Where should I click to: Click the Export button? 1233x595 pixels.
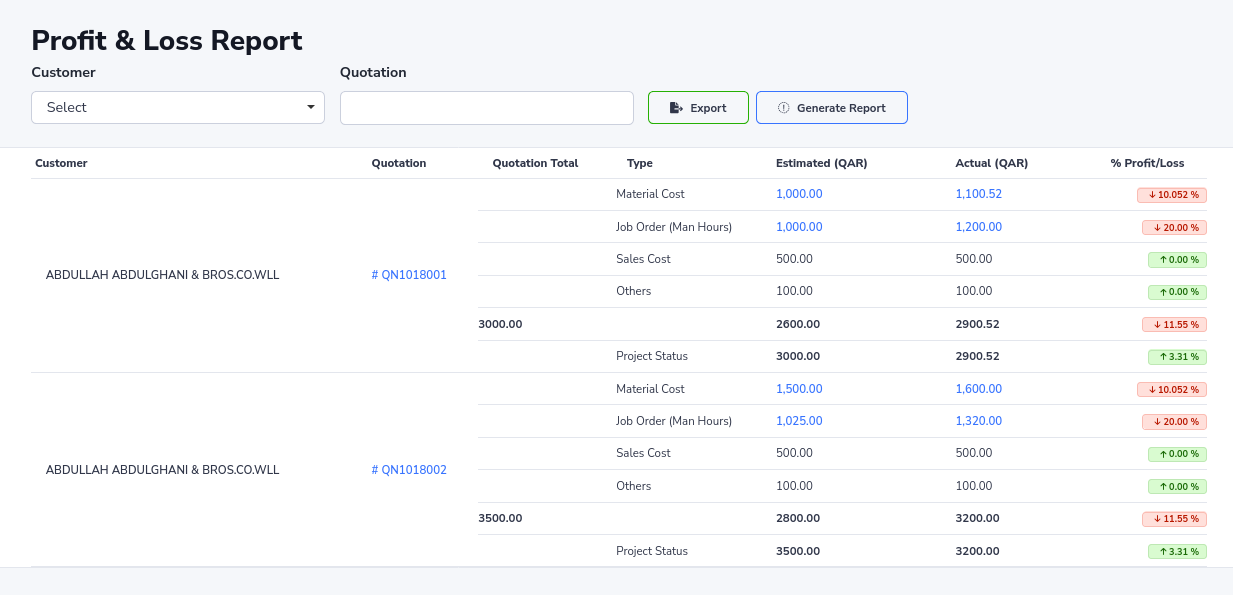(698, 108)
